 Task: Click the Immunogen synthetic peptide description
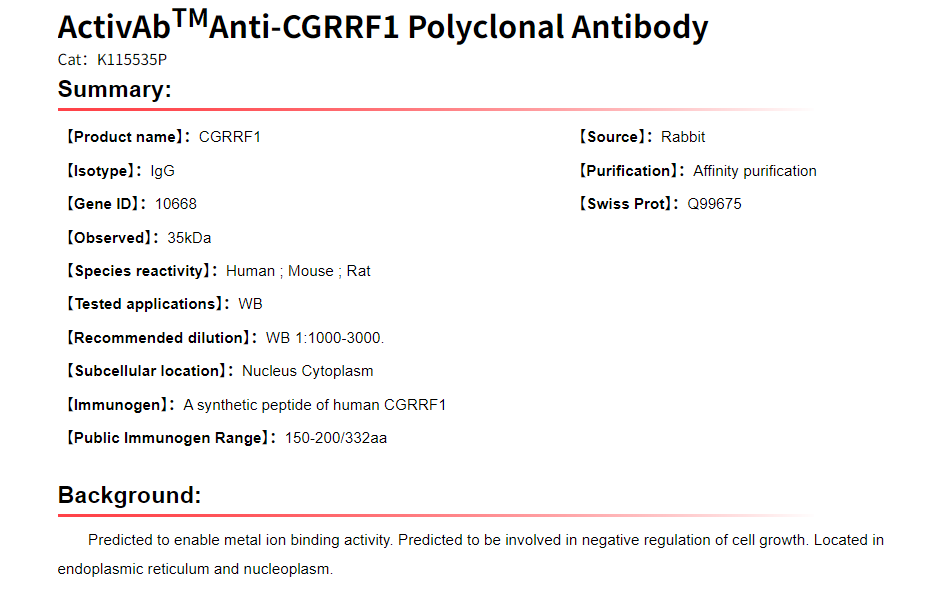315,405
